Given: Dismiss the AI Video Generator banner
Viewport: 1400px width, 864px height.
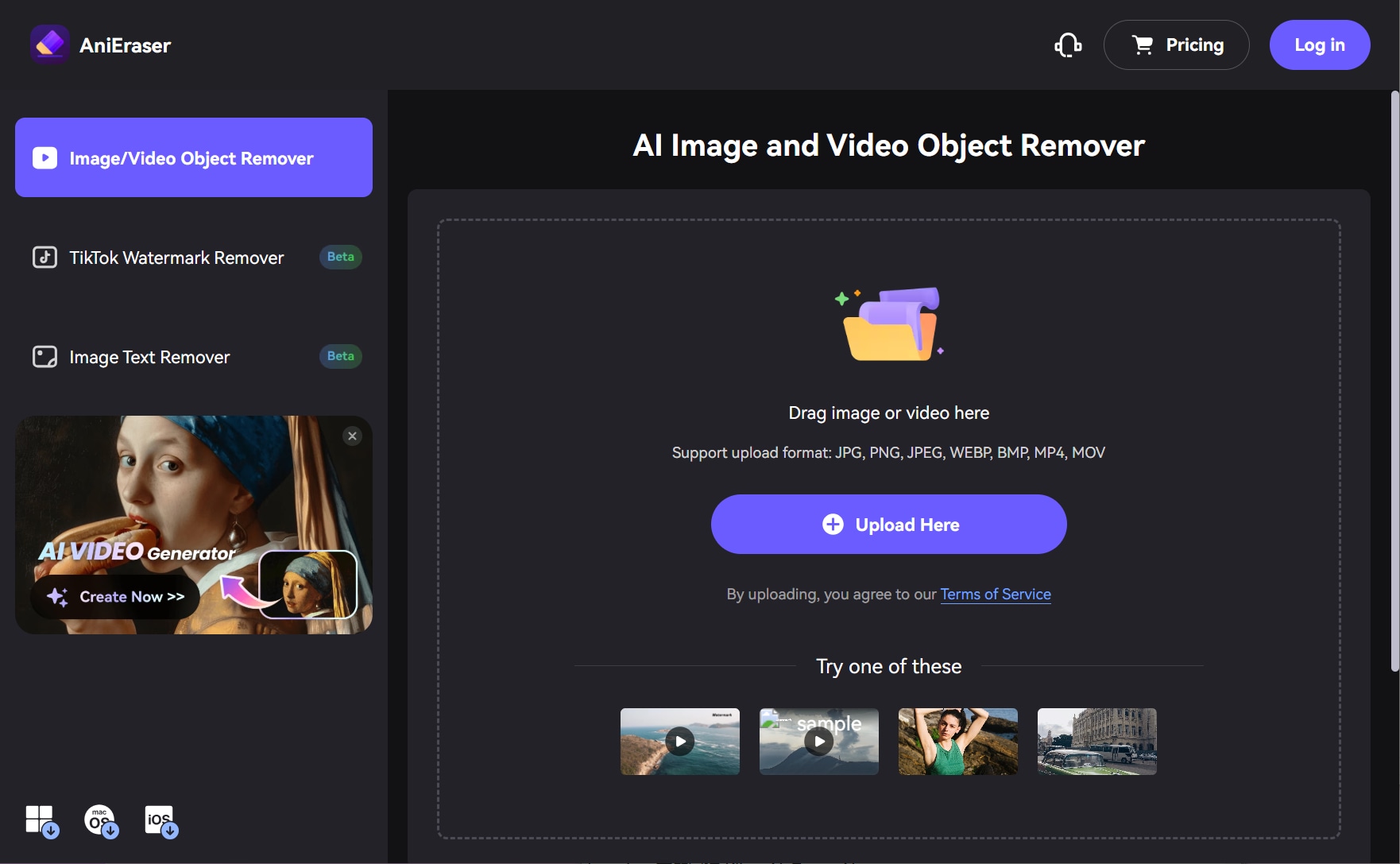Looking at the screenshot, I should (x=352, y=436).
